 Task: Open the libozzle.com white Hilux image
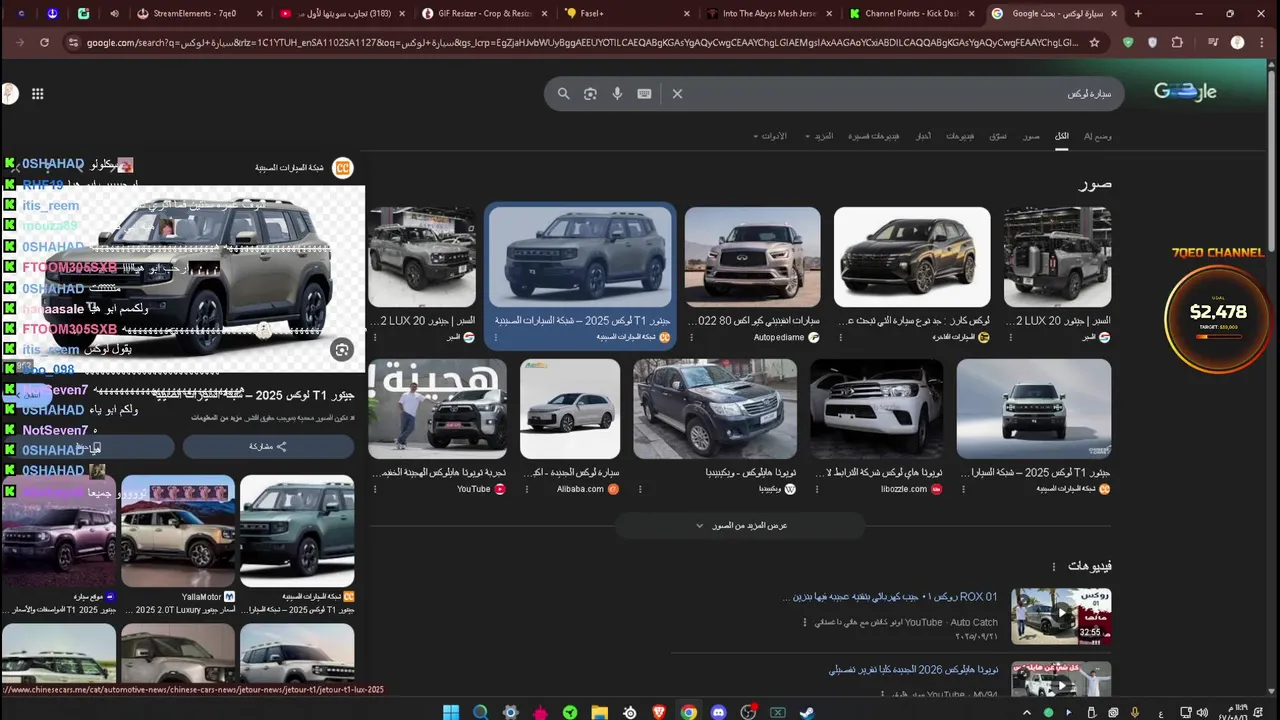(876, 409)
